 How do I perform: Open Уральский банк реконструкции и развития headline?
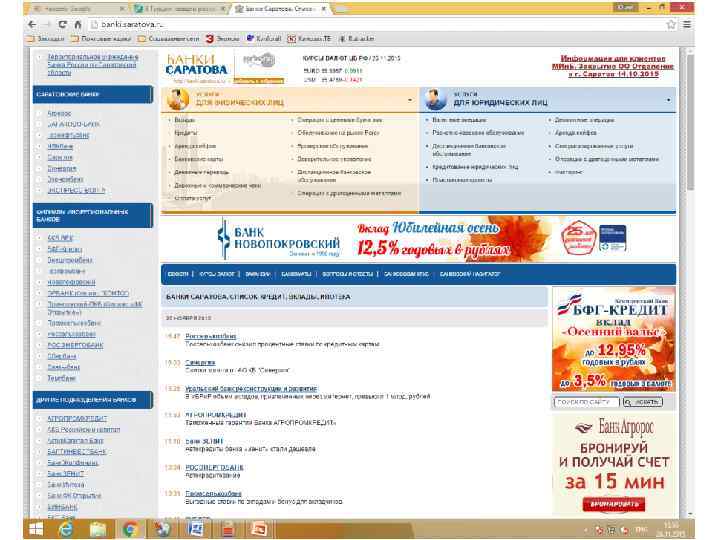click(251, 388)
